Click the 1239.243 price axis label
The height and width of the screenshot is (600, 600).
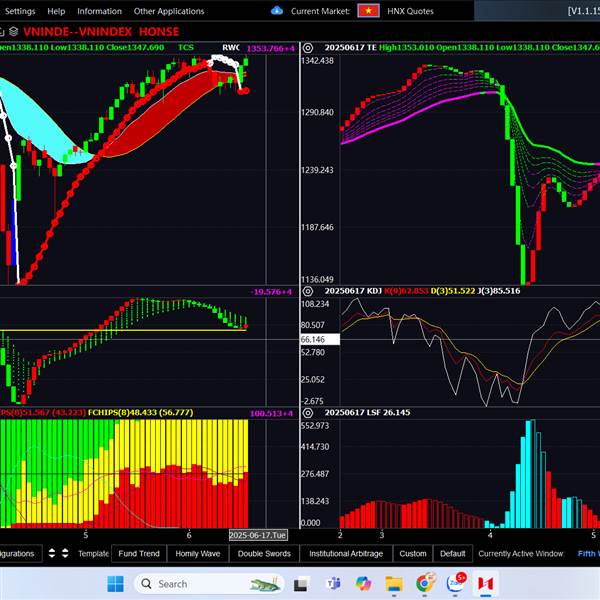[x=317, y=170]
